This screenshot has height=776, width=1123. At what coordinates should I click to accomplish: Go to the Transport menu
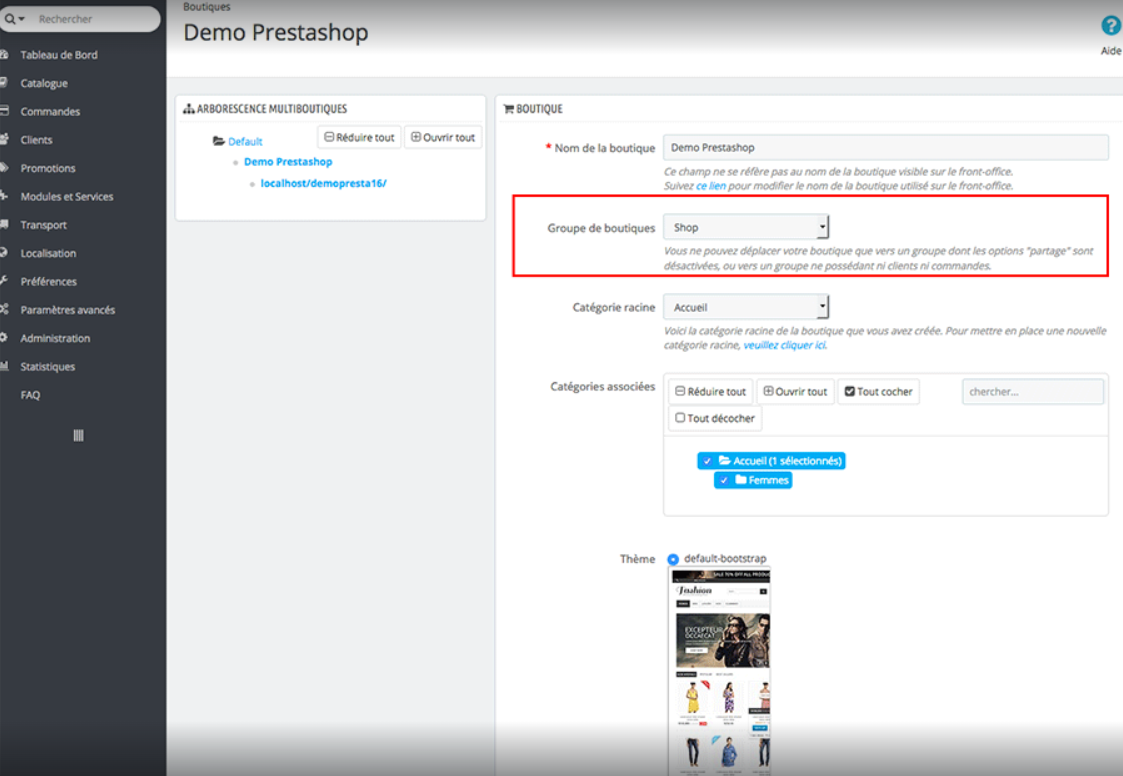[x=43, y=225]
